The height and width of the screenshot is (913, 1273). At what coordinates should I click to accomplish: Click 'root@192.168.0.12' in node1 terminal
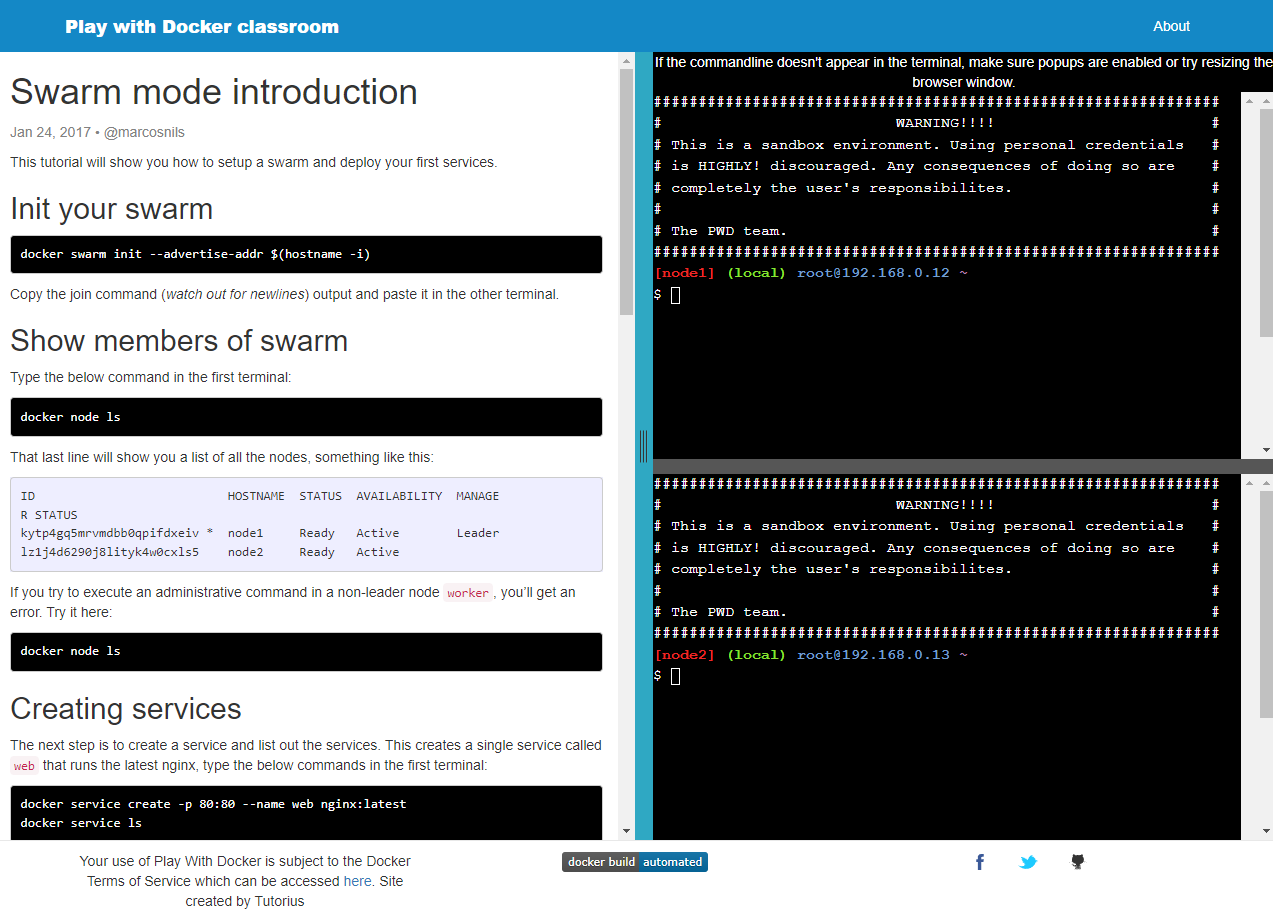pyautogui.click(x=873, y=273)
